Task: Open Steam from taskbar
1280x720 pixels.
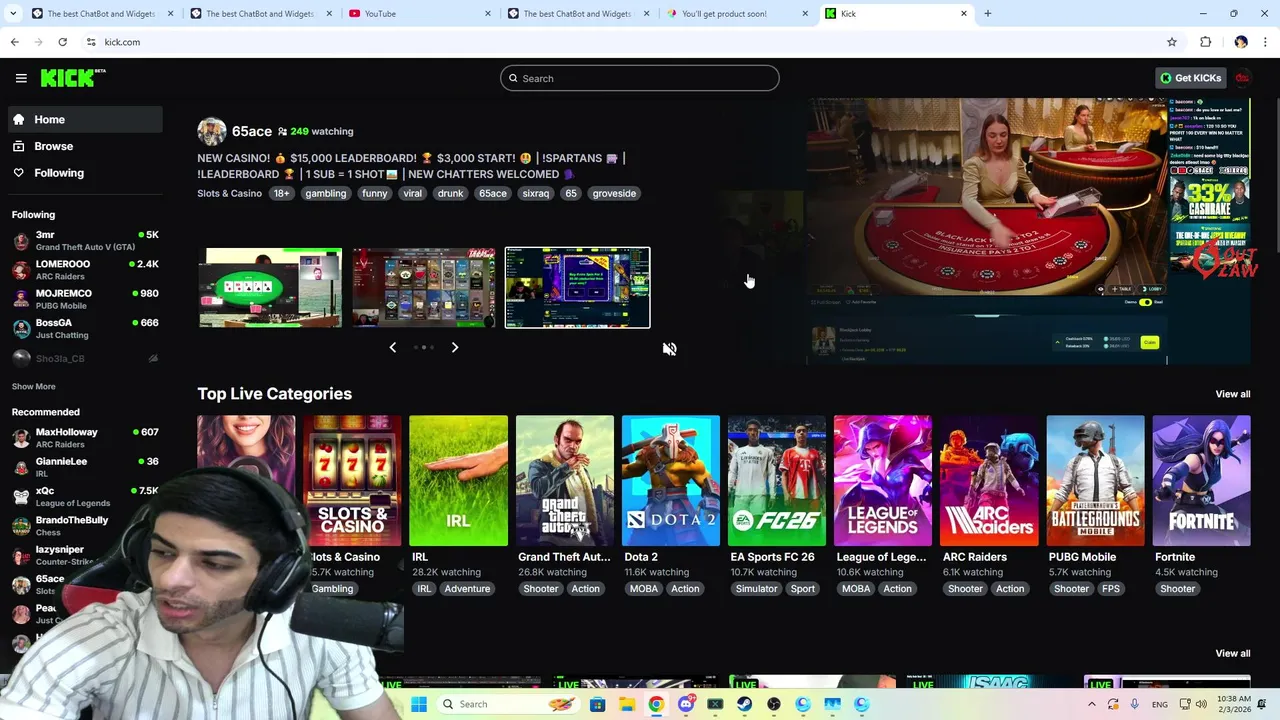Action: [744, 704]
